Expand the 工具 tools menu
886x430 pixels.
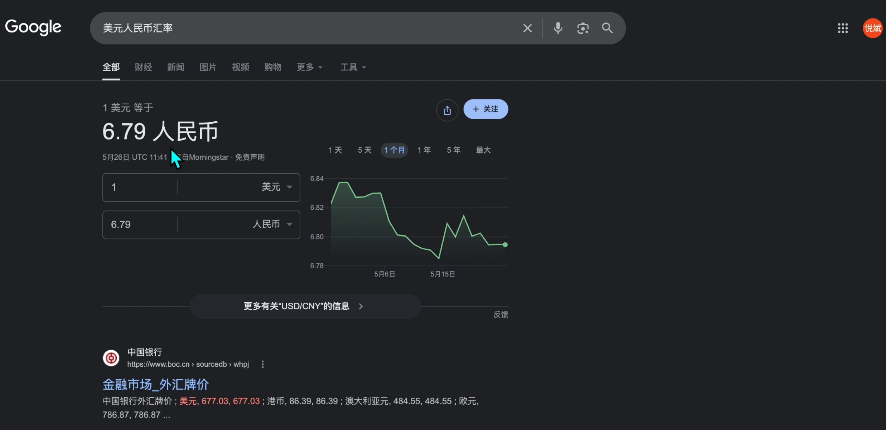[x=353, y=67]
